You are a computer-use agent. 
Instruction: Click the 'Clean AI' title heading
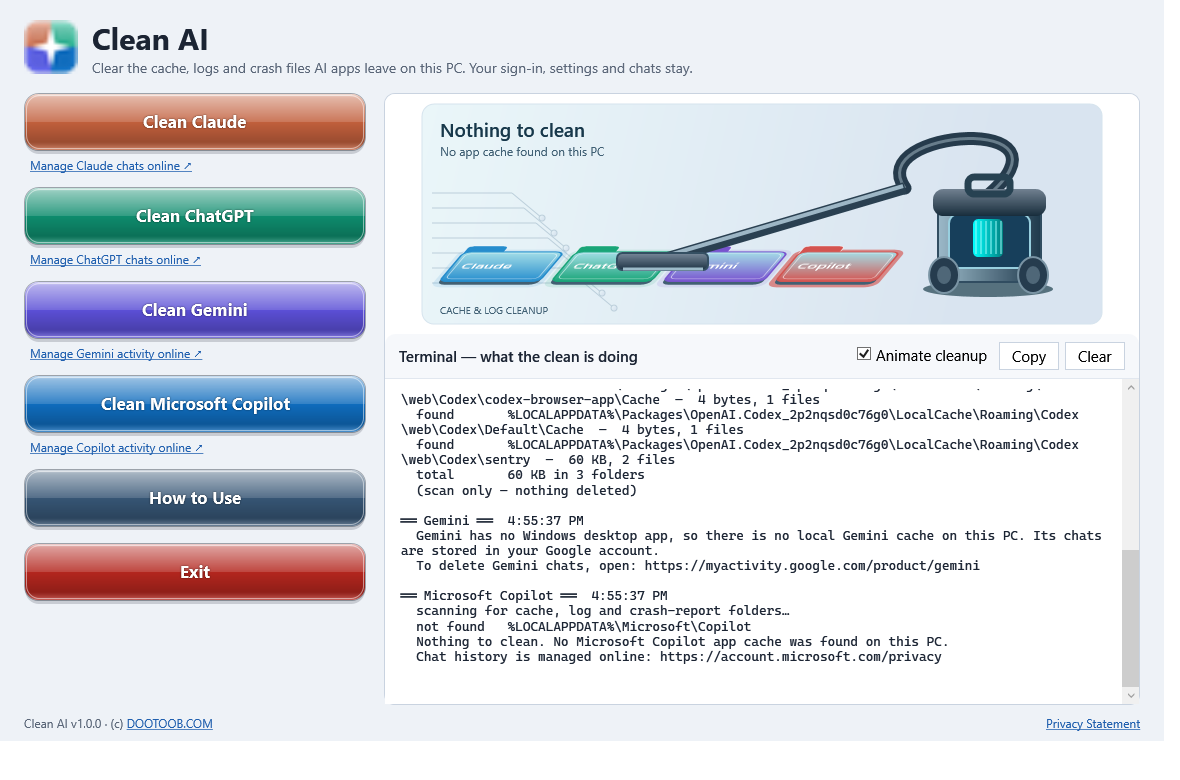[150, 40]
